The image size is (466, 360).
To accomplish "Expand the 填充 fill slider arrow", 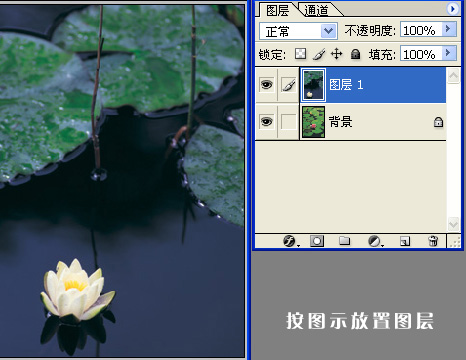I will [448, 53].
